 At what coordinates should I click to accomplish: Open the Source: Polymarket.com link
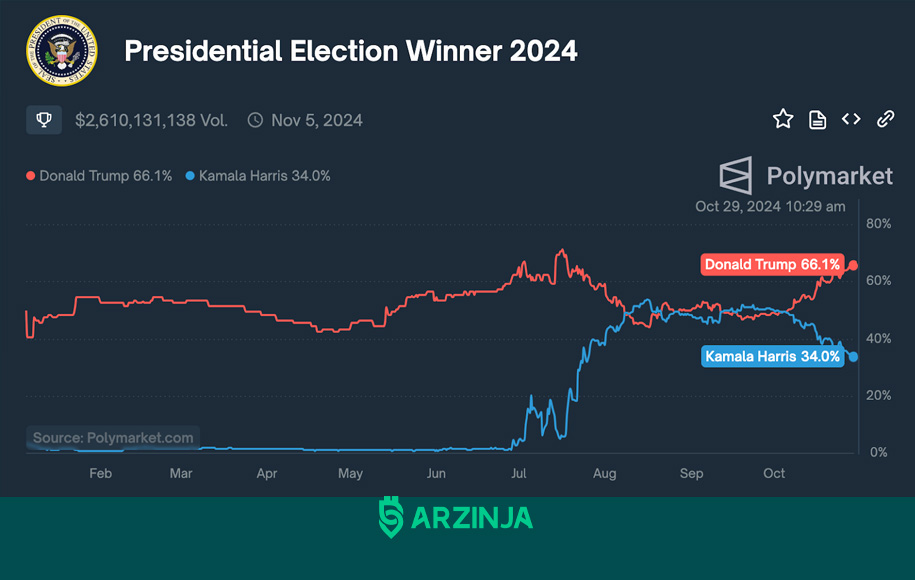point(113,438)
